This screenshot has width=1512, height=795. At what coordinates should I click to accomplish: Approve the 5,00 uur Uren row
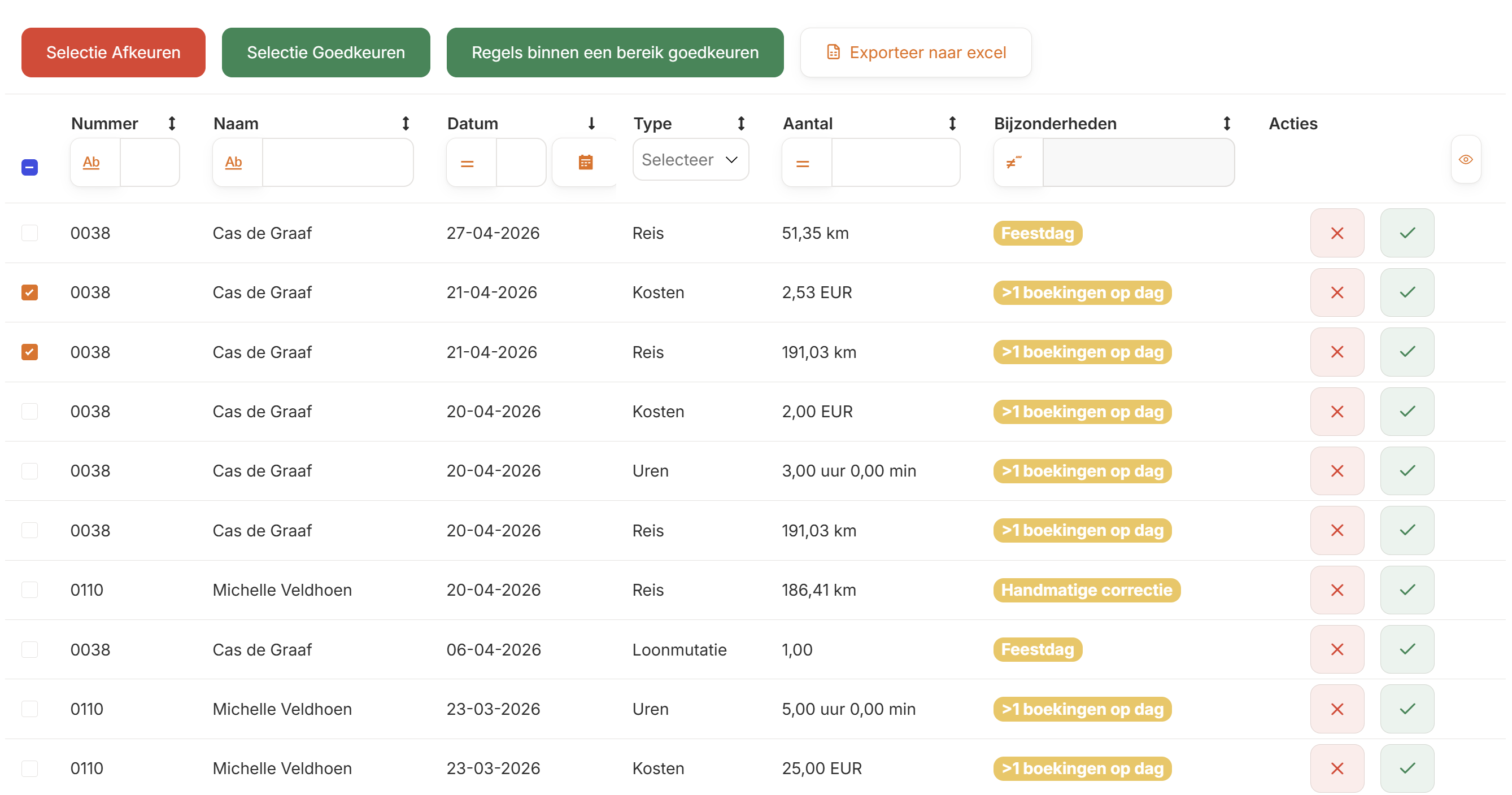(x=1407, y=709)
